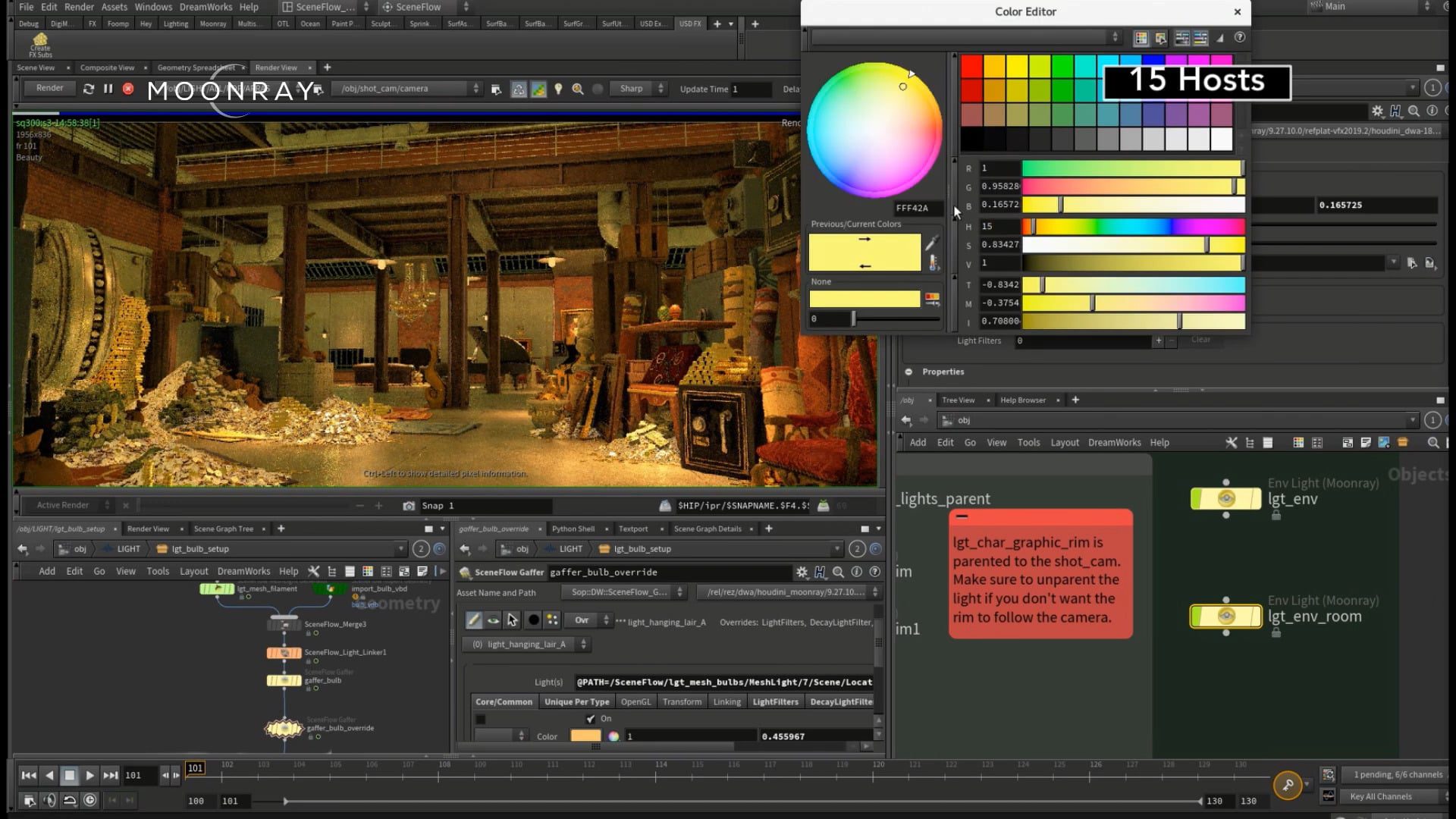Select the eyedropper tool in the Color Editor

tap(932, 243)
